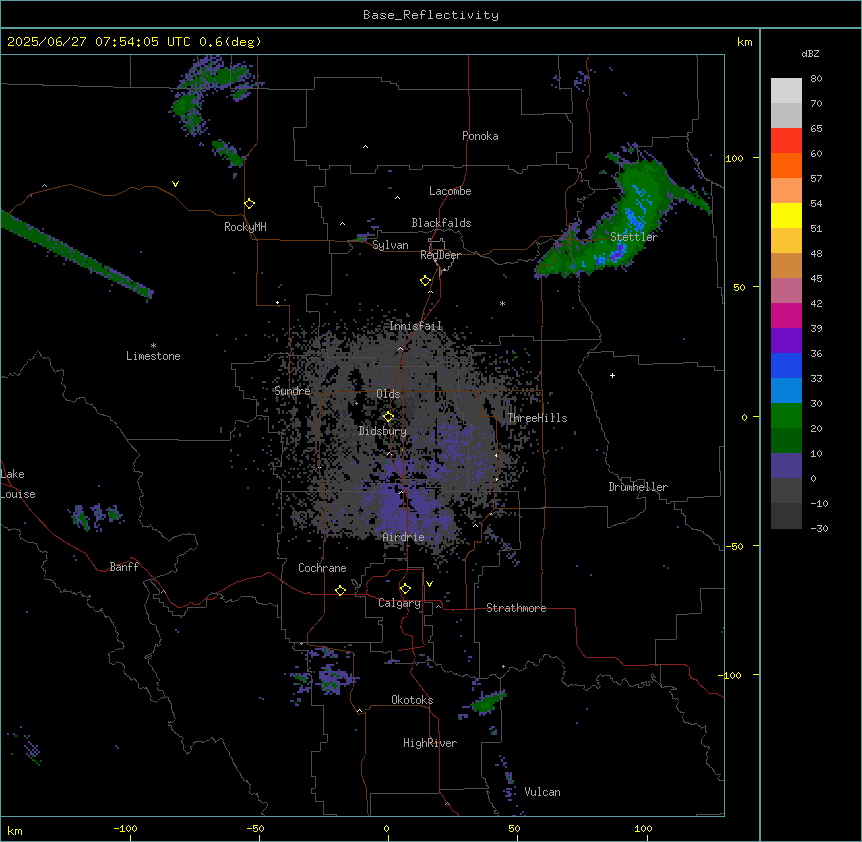
Task: Select the bright green 20-30 dBZ swatch
Action: point(786,416)
